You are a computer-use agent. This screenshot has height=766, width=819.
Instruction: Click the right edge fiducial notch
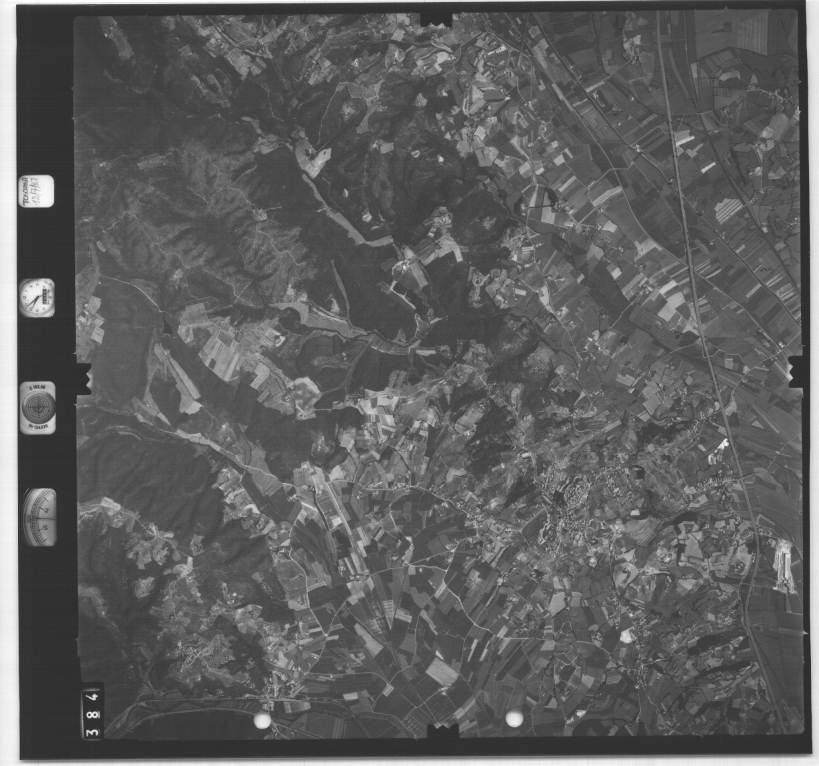(797, 371)
